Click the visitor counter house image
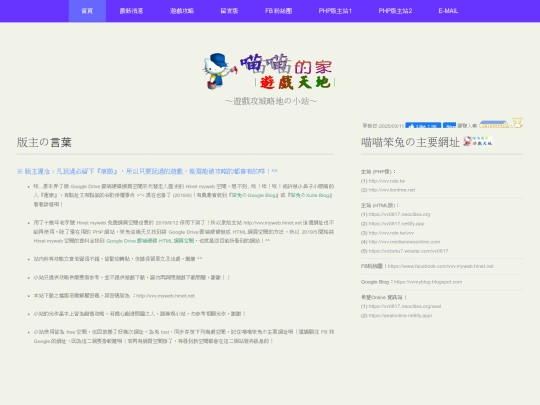The width and height of the screenshot is (540, 405). (x=494, y=124)
